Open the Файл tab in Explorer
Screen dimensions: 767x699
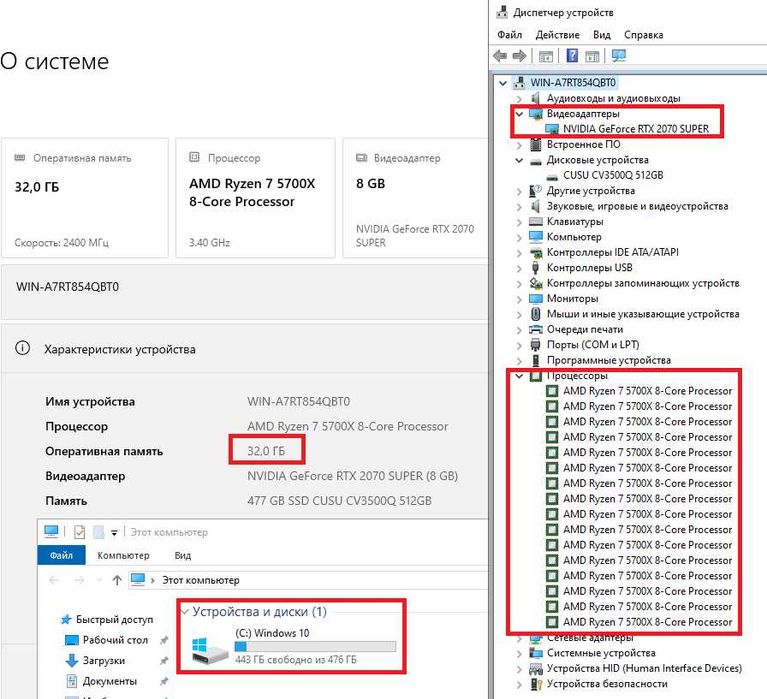tap(61, 556)
